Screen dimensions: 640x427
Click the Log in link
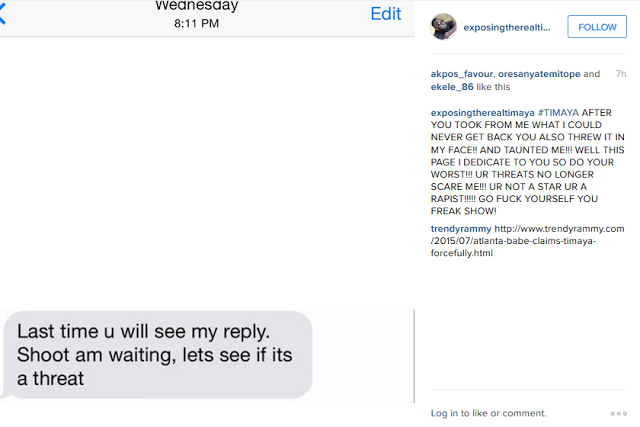click(x=445, y=413)
